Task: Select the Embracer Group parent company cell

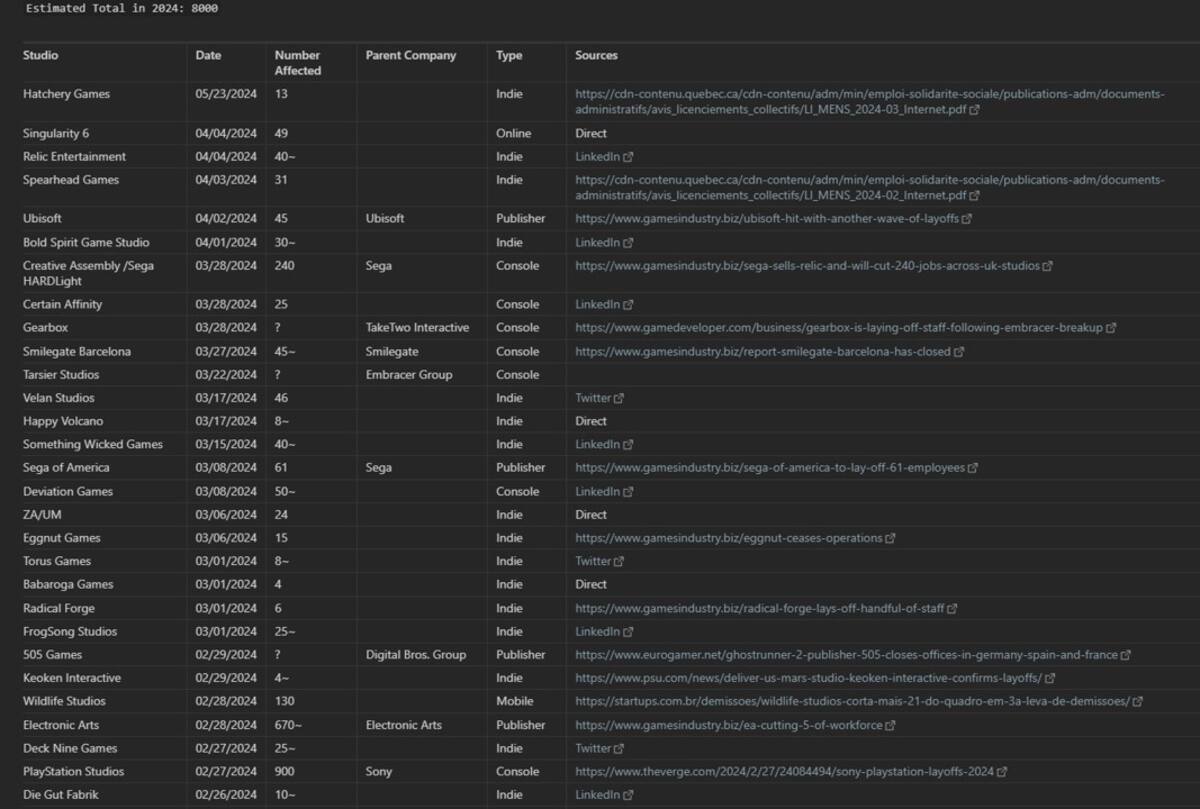Action: pos(409,375)
